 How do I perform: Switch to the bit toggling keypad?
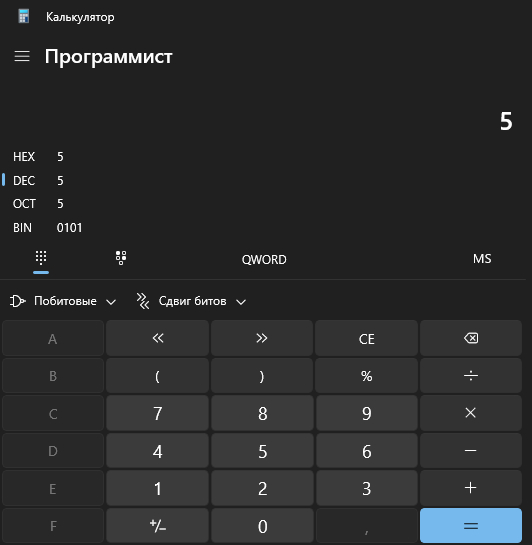(x=121, y=258)
